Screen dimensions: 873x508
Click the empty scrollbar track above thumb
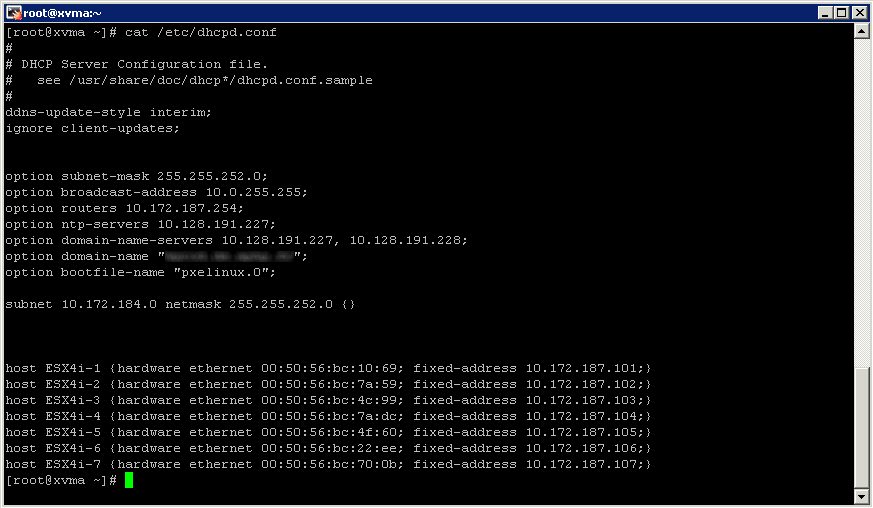click(x=861, y=203)
